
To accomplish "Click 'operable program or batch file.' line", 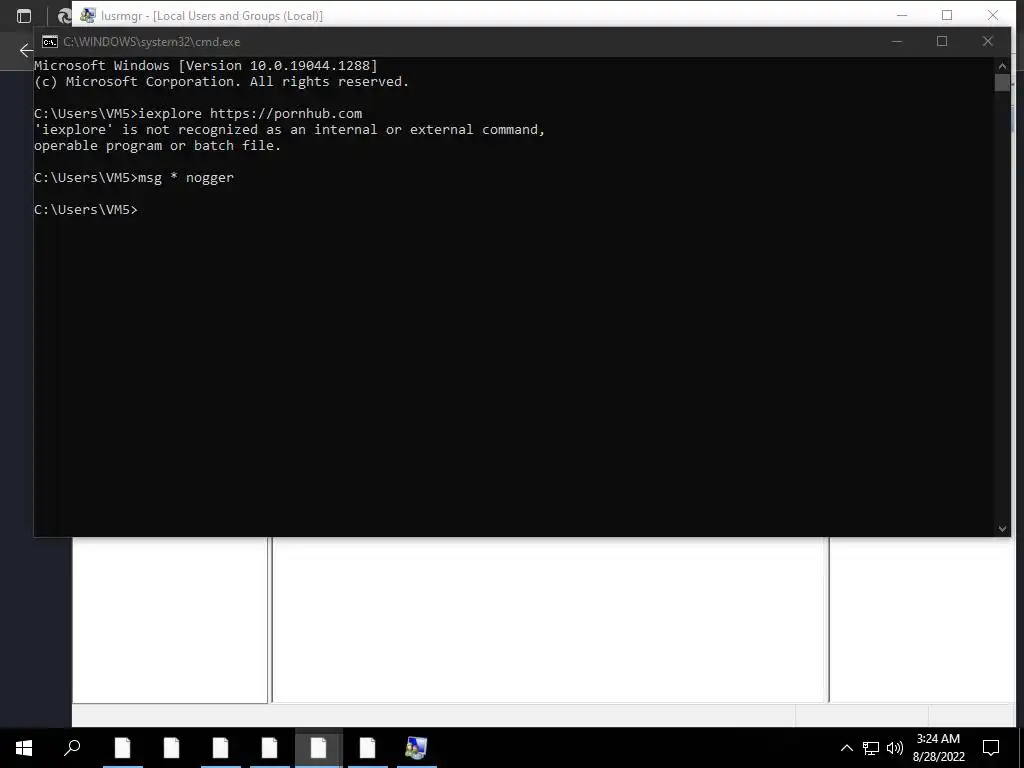I will 157,146.
